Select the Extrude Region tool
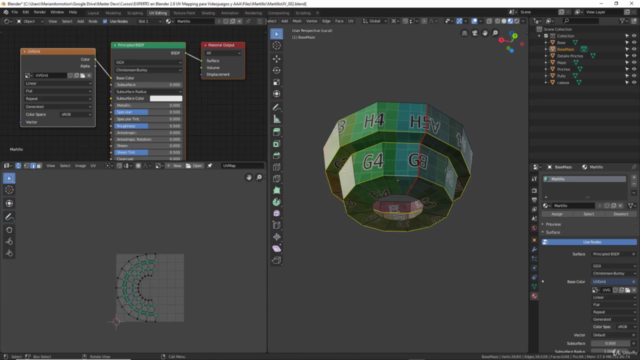 click(276, 132)
